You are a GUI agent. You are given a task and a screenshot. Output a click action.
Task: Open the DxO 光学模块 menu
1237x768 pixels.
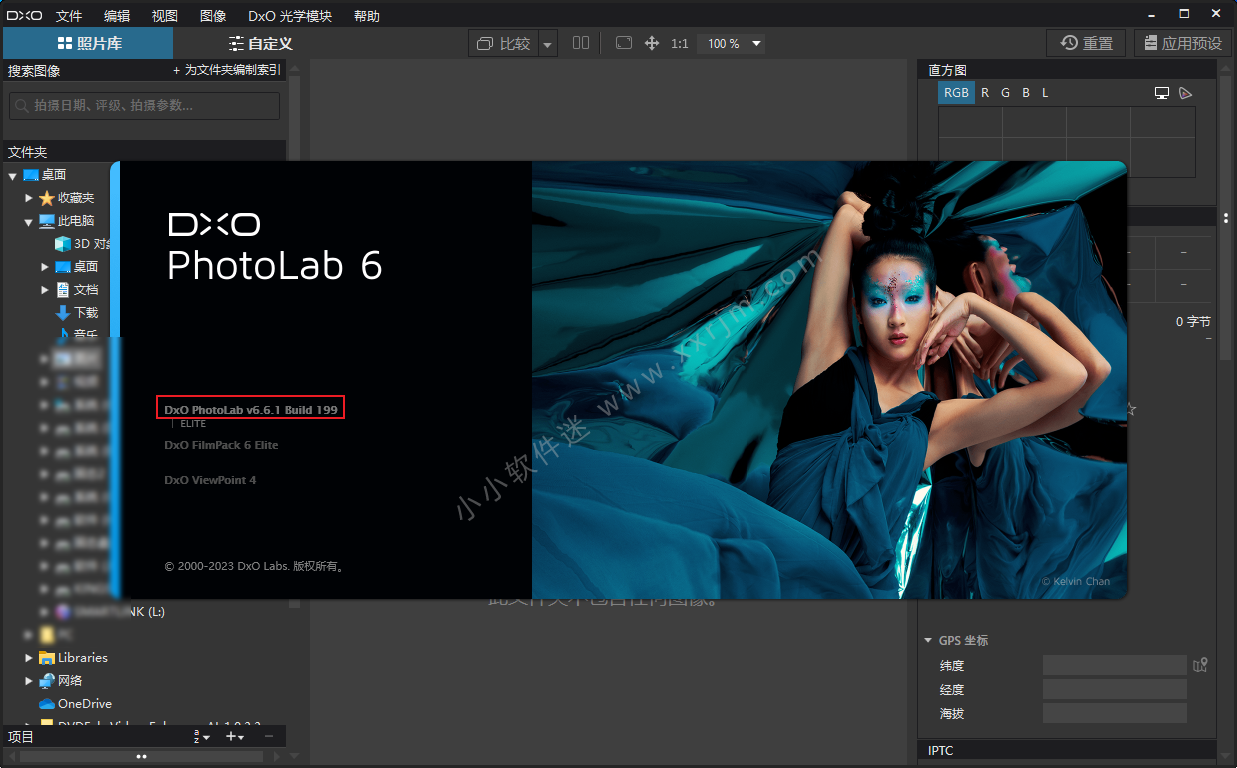tap(290, 16)
